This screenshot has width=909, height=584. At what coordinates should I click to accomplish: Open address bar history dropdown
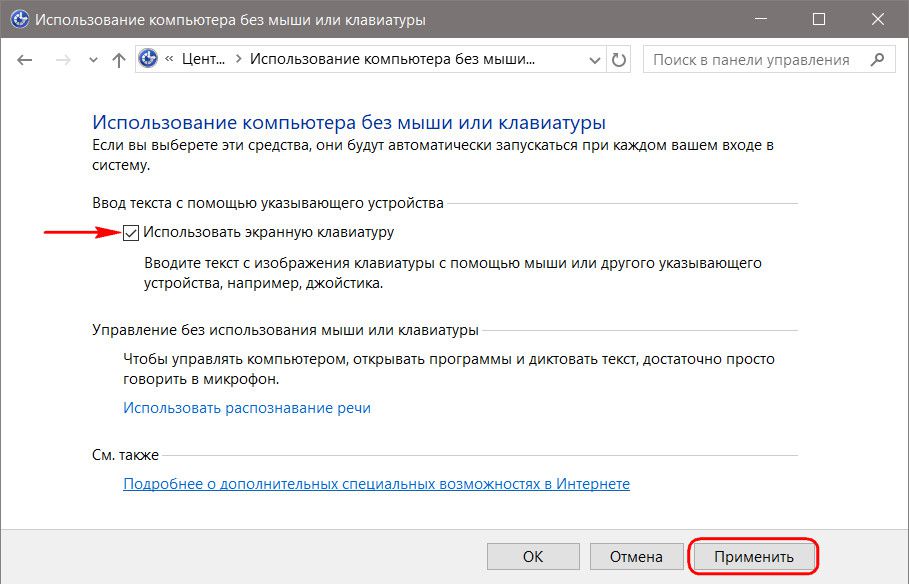coord(594,60)
